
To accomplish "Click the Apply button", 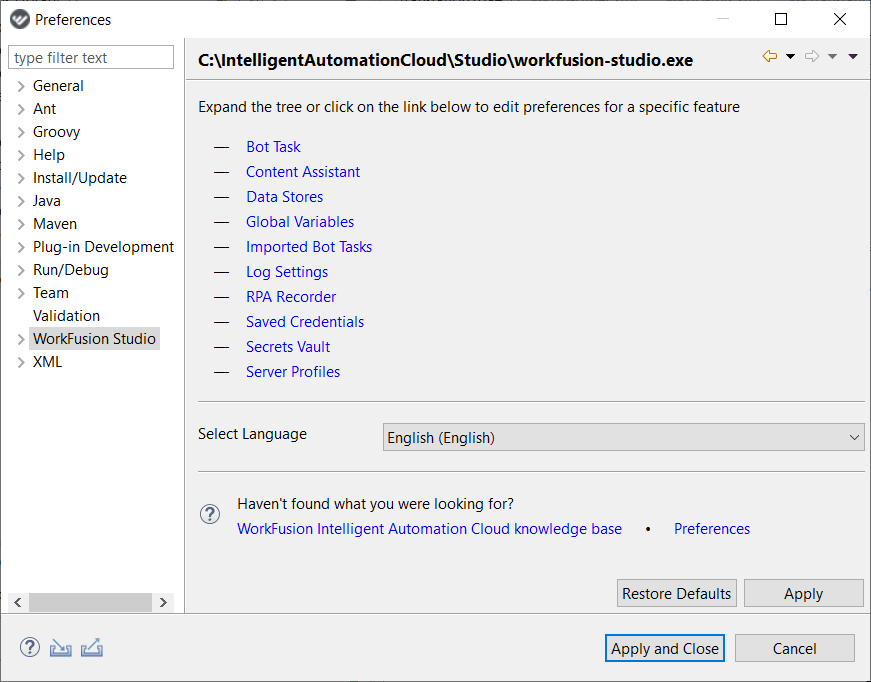I will pos(804,594).
